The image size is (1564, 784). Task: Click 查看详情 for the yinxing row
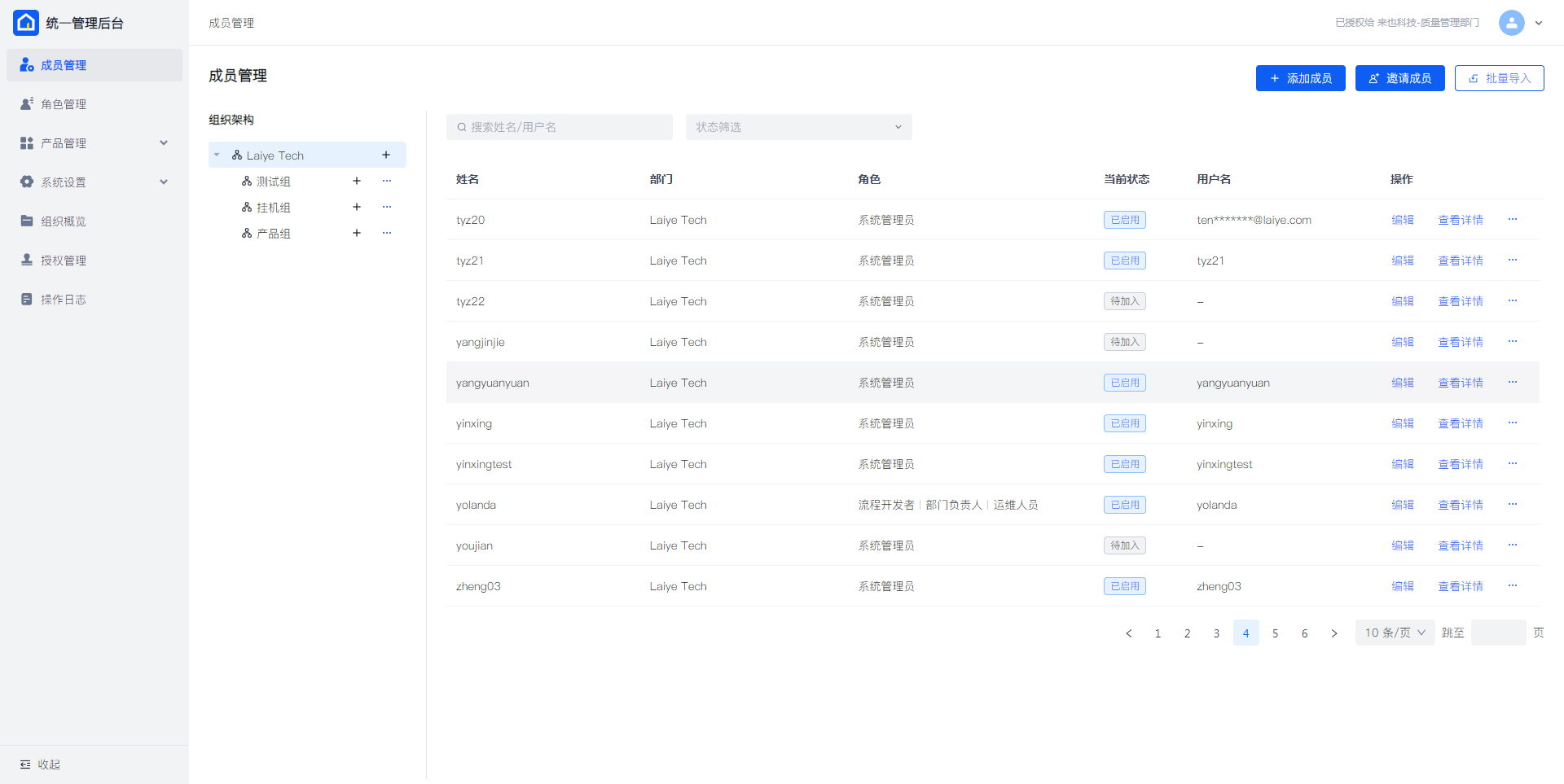pos(1461,423)
